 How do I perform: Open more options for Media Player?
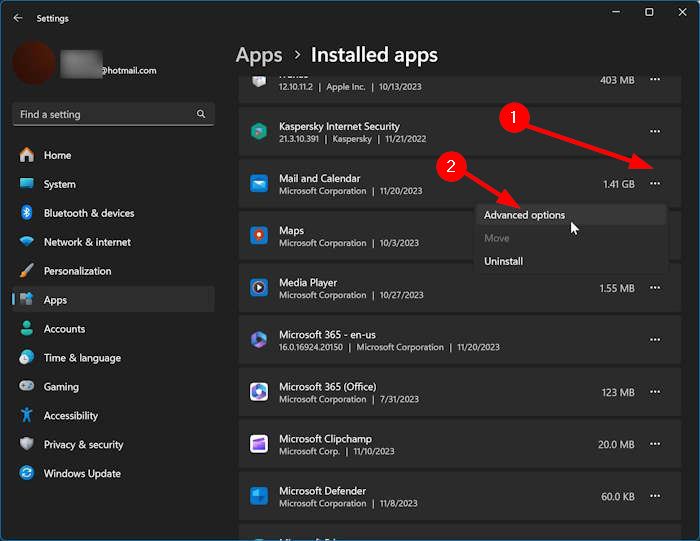[655, 288]
